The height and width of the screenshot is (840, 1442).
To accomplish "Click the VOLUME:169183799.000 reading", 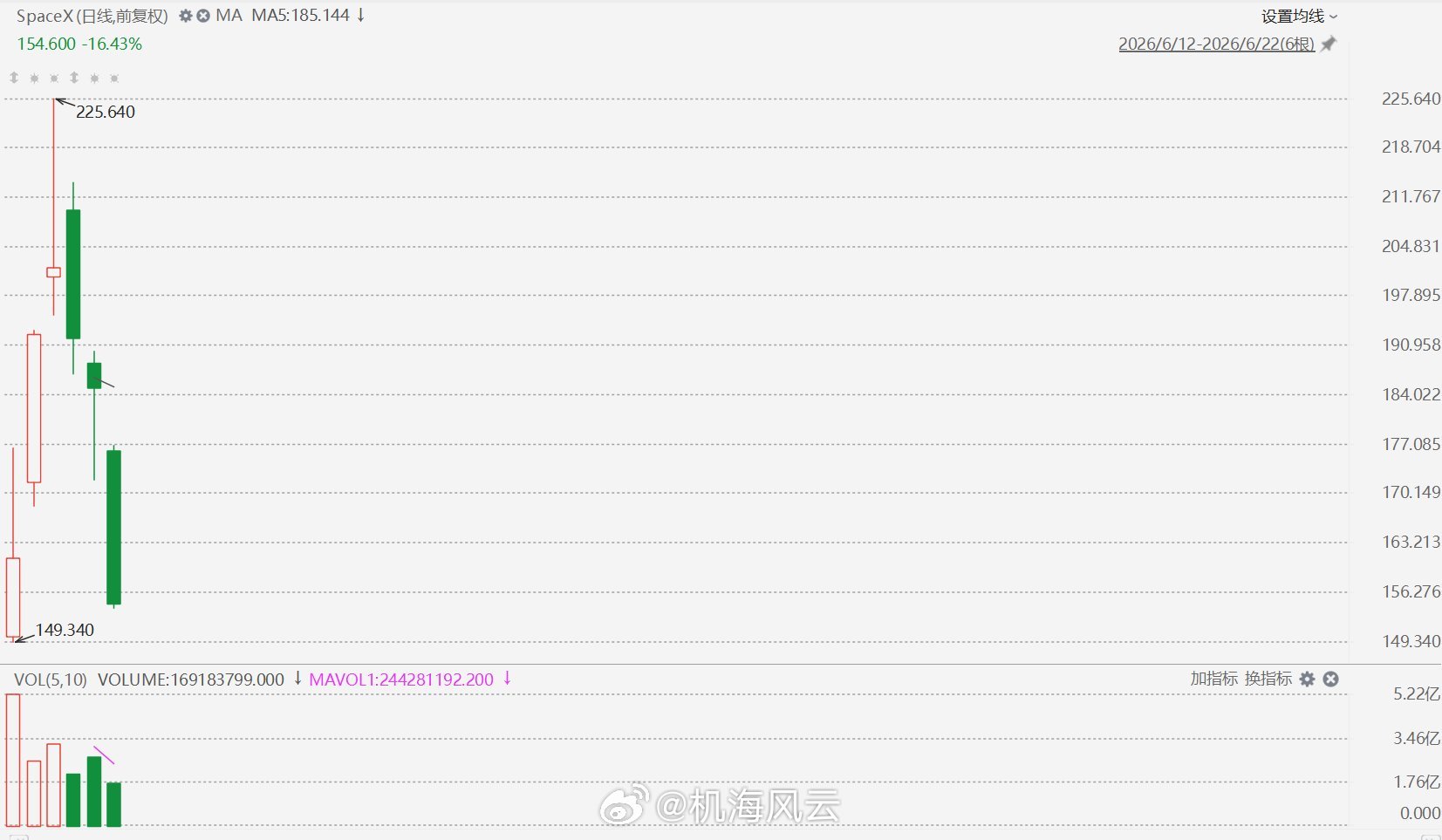I will pos(191,680).
